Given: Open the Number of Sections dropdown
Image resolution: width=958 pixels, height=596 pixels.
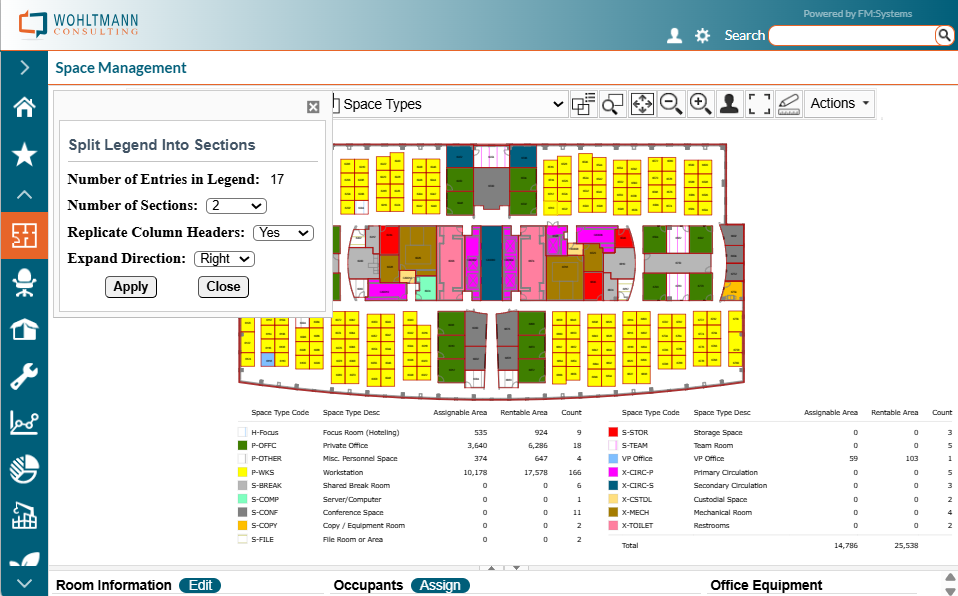Looking at the screenshot, I should tap(236, 206).
